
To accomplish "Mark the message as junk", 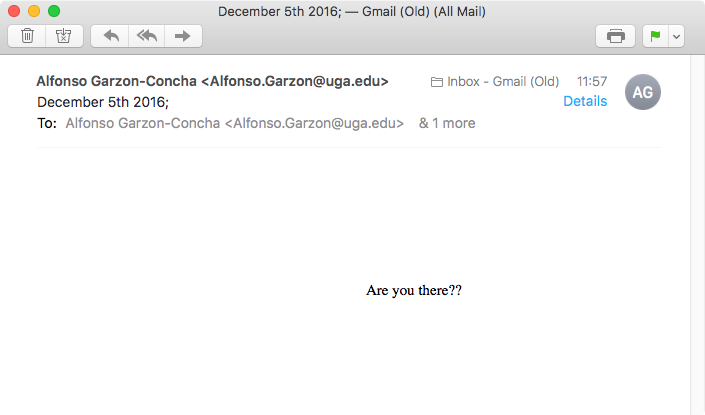I will (x=63, y=36).
